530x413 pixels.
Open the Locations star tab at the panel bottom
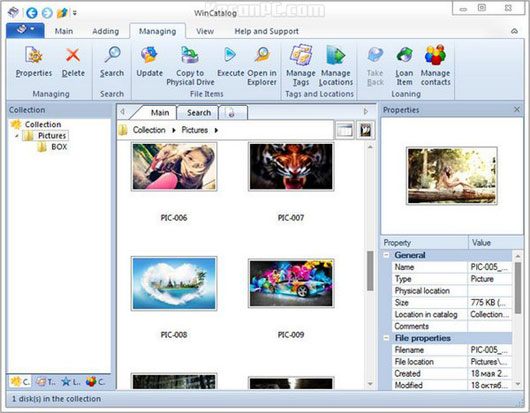click(x=71, y=382)
